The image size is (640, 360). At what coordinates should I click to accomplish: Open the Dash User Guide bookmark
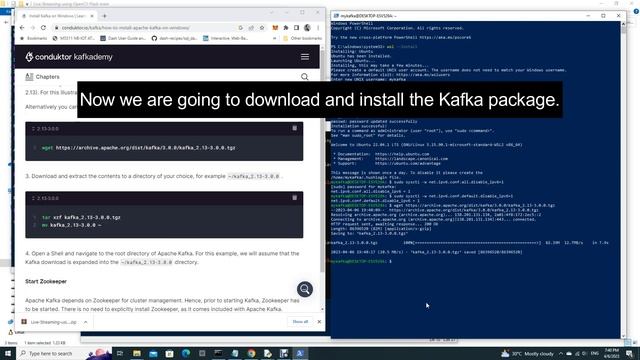pos(123,38)
